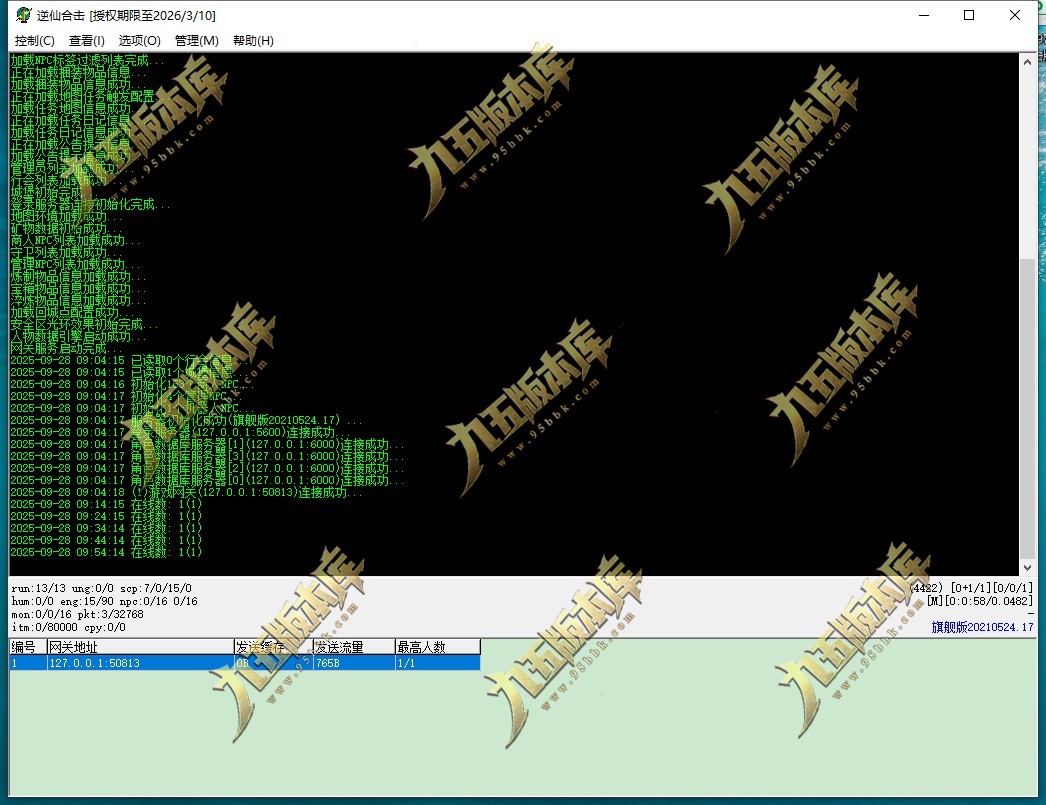Click the 逆仙合击 application icon in title bar
The image size is (1046, 805).
(23, 15)
